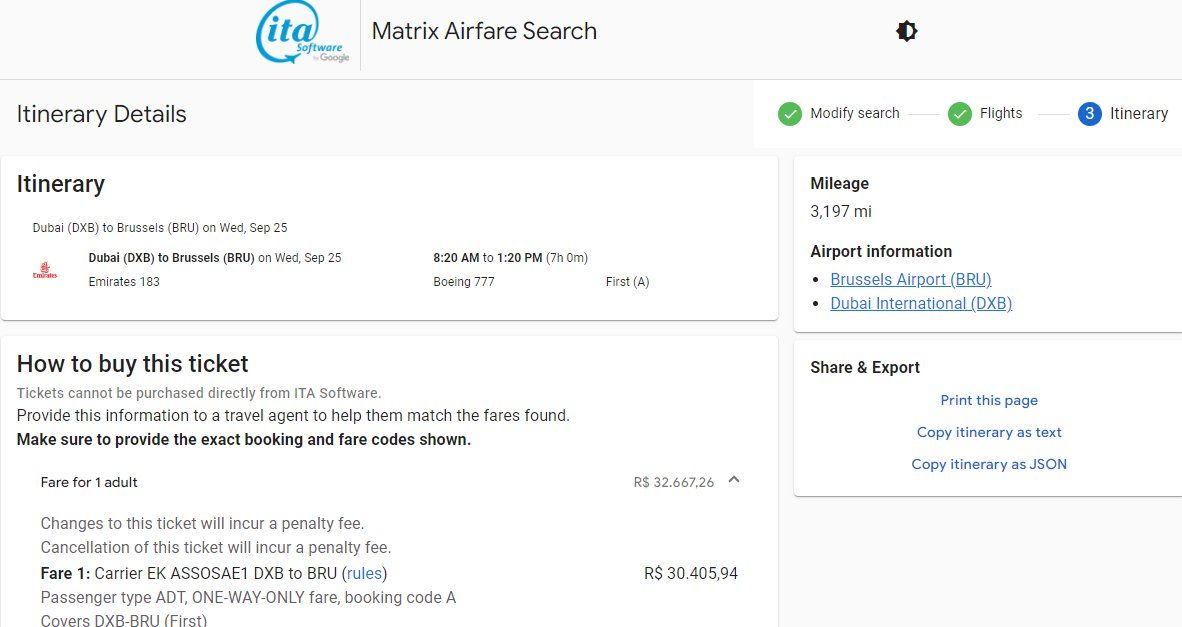Click Copy itinerary as text
1182x627 pixels.
(x=989, y=432)
